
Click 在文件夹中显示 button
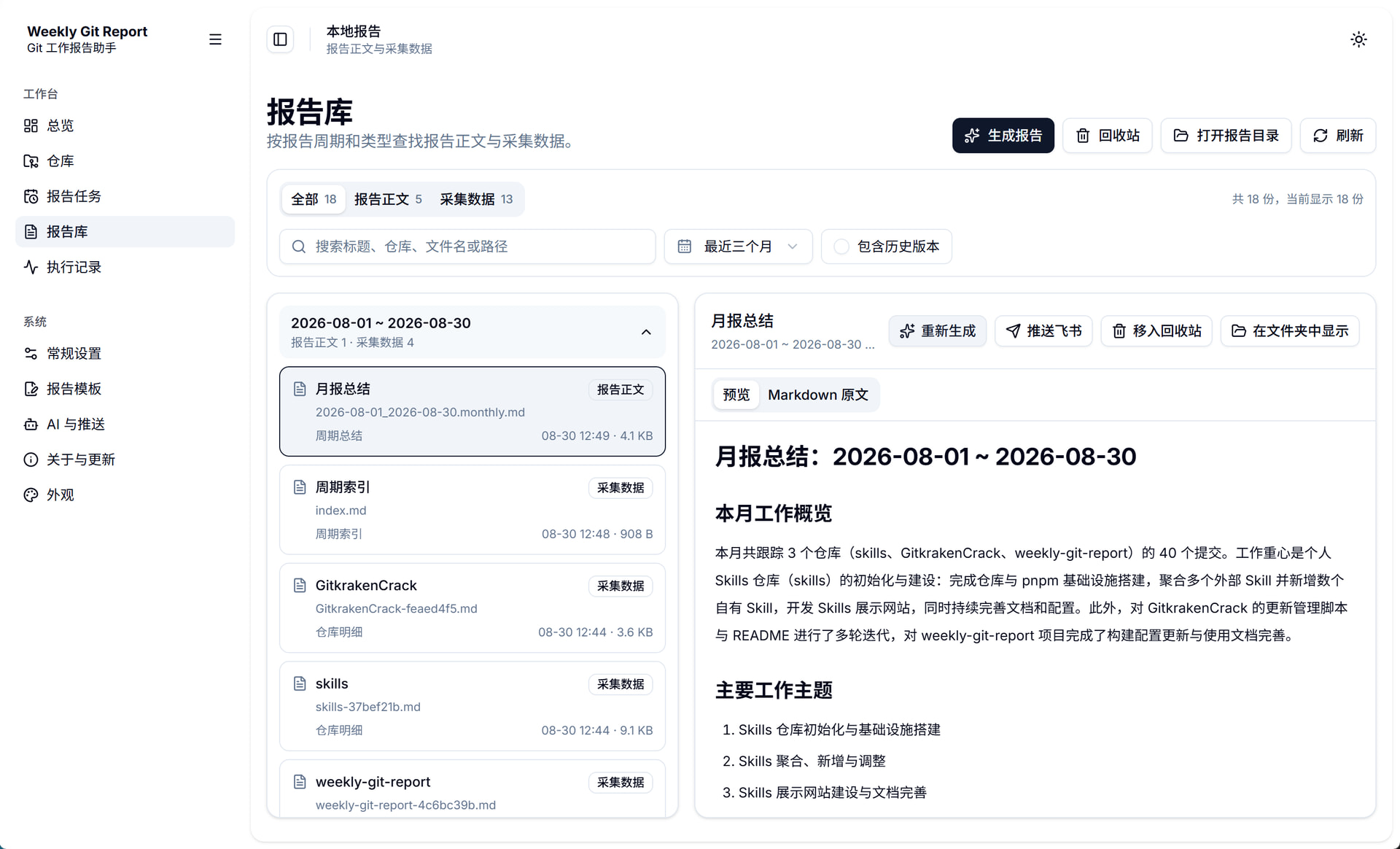click(1290, 331)
